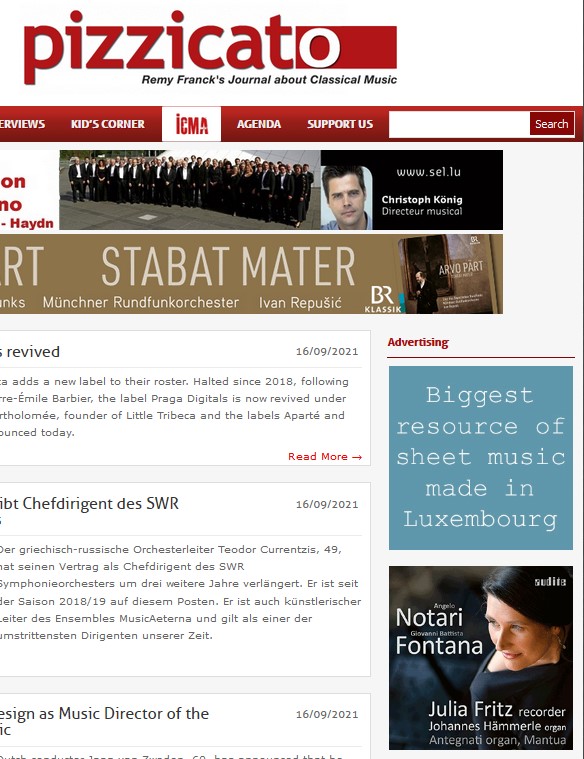Viewport: 584px width, 759px height.
Task: Click the Search button
Action: pyautogui.click(x=552, y=124)
